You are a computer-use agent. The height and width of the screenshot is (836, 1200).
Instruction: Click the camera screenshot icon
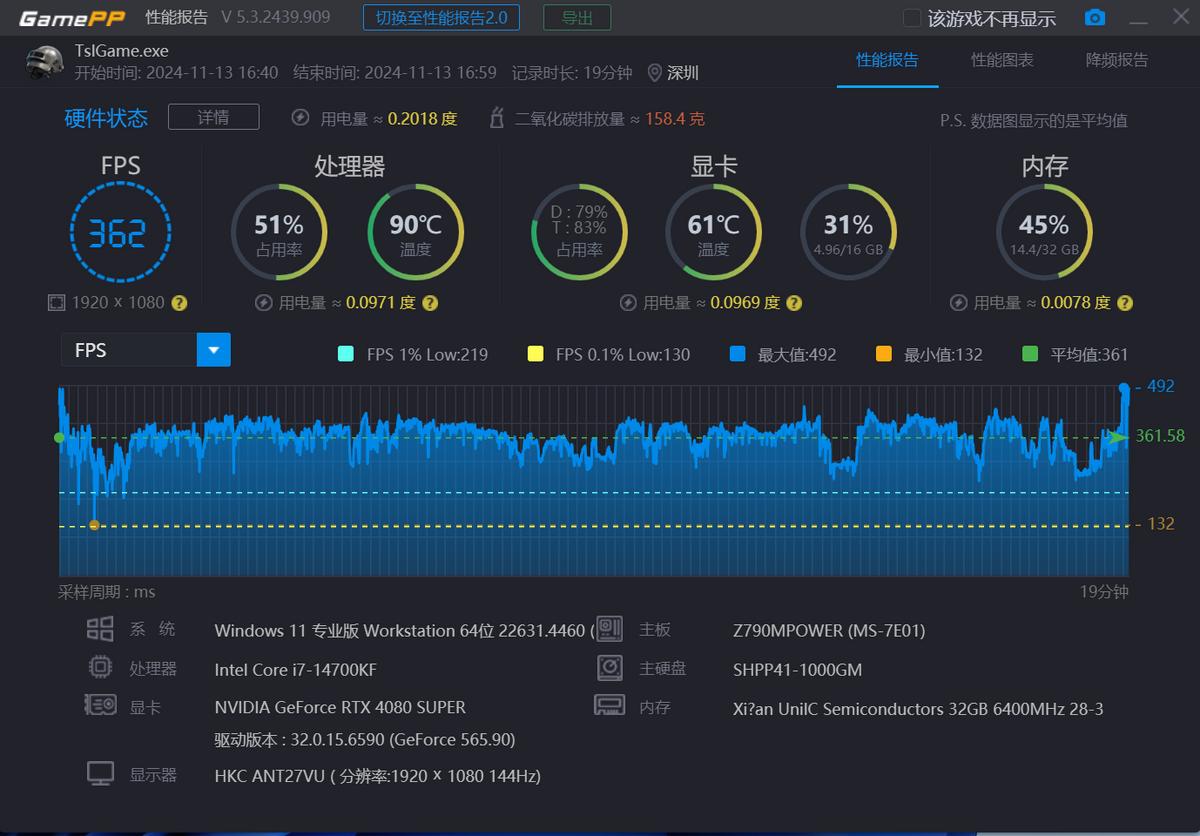(1095, 18)
